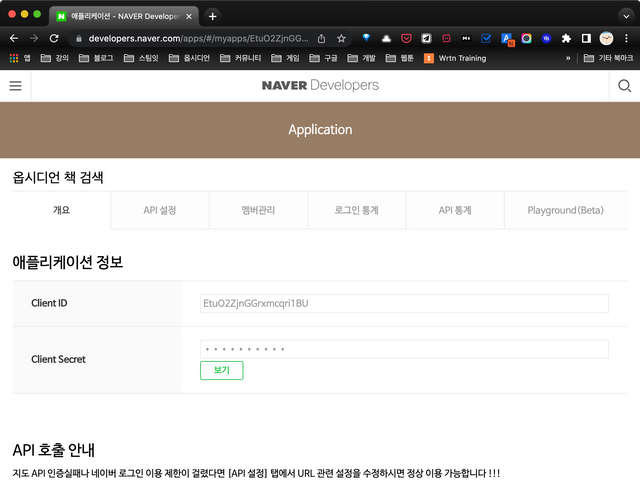
Task: Open the 옵시디언 bookmark folder
Action: [189, 58]
